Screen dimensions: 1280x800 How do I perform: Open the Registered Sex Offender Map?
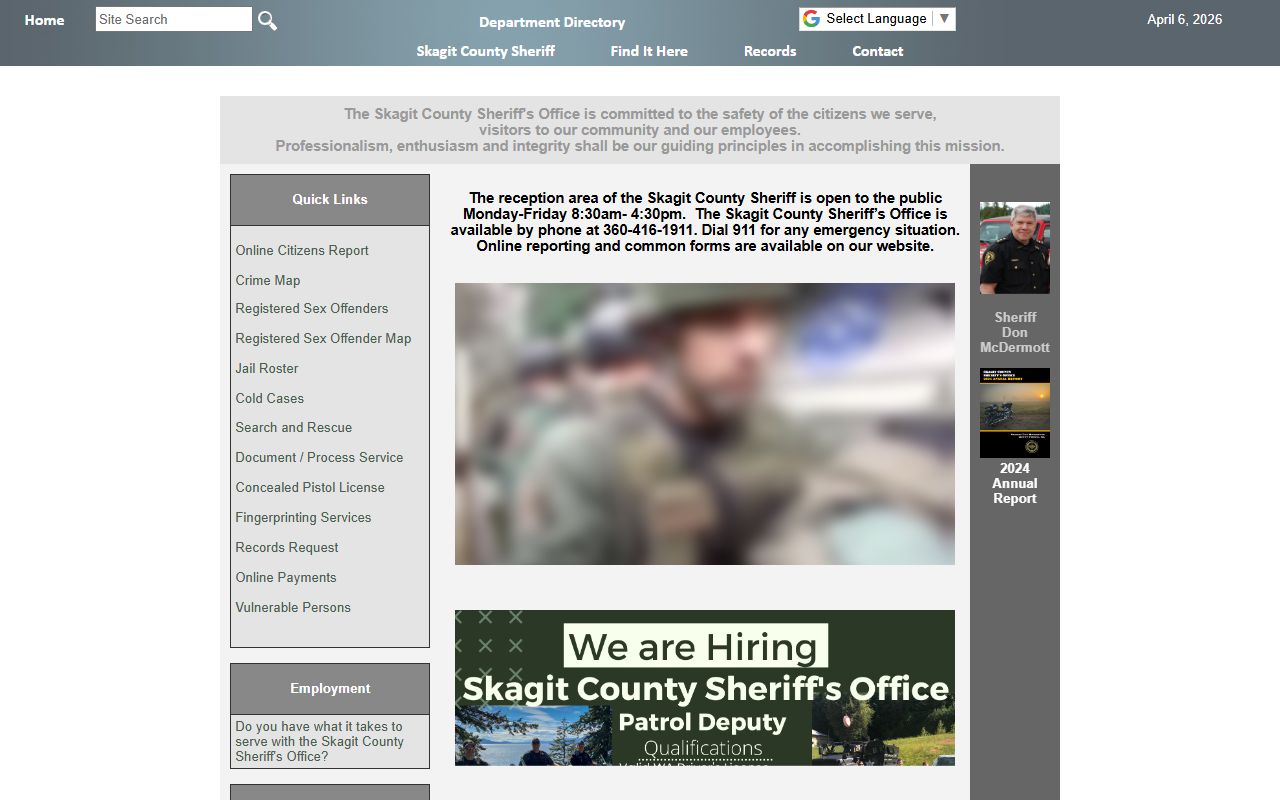coord(323,338)
